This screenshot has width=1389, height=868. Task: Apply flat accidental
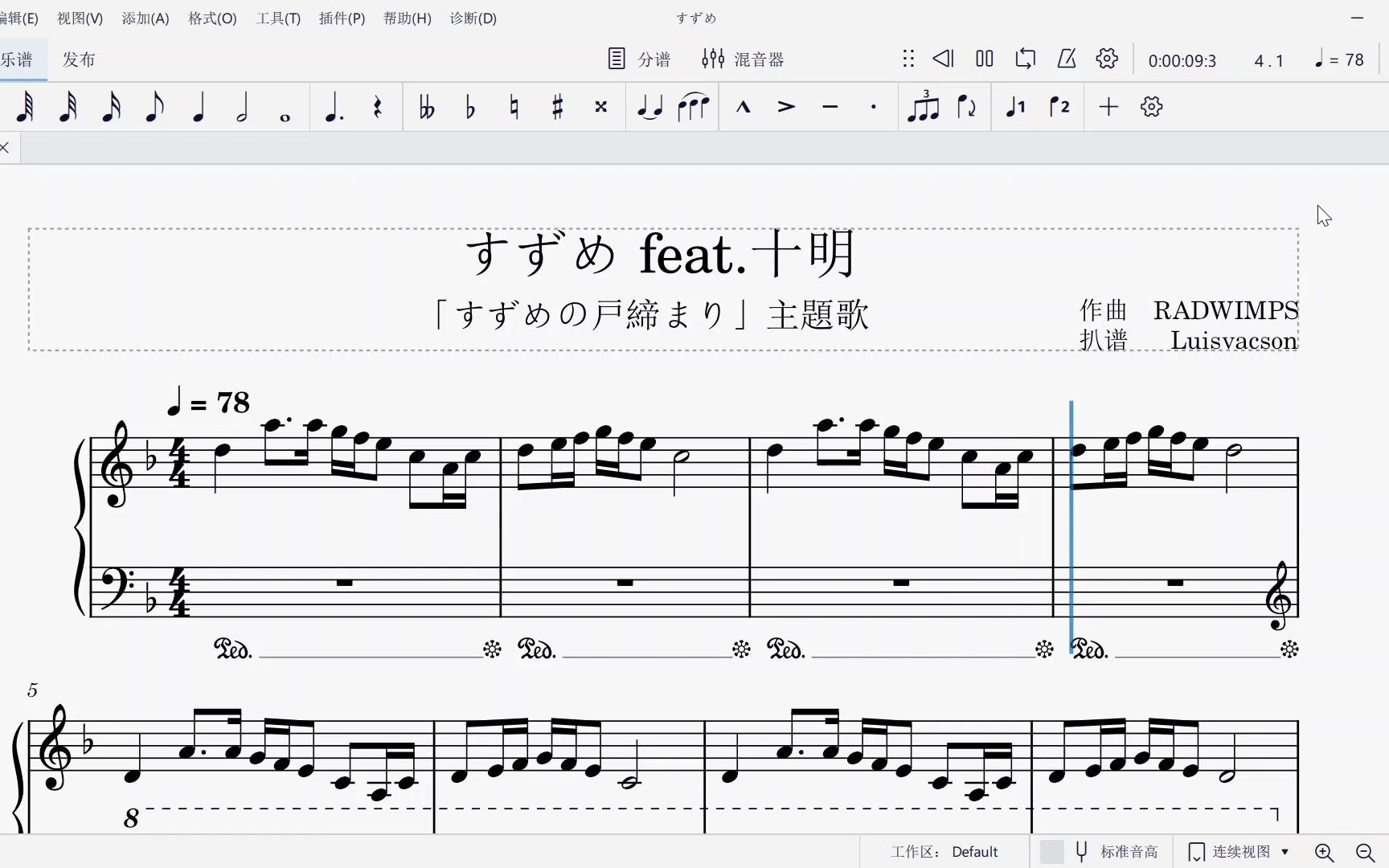470,107
